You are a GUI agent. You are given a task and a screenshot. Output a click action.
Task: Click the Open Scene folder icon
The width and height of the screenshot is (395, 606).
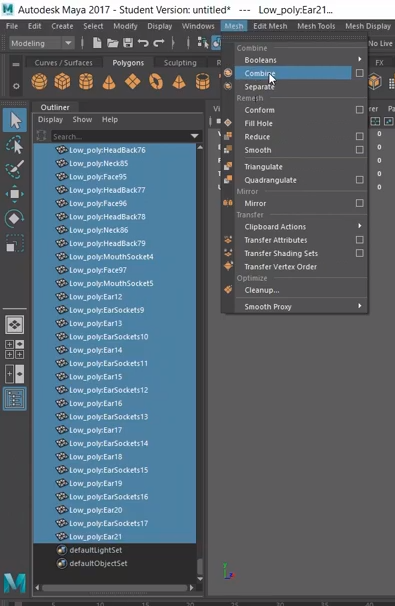pos(112,43)
